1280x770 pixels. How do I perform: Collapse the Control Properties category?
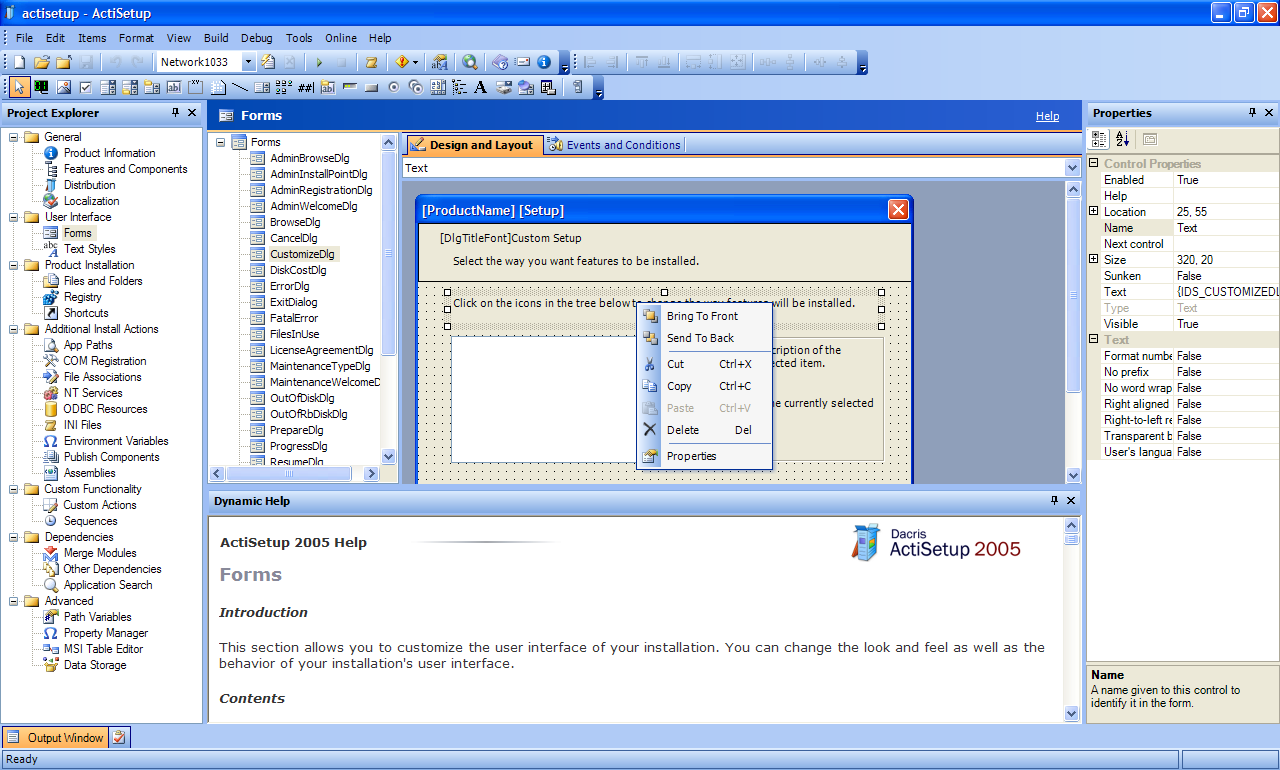(x=1094, y=164)
